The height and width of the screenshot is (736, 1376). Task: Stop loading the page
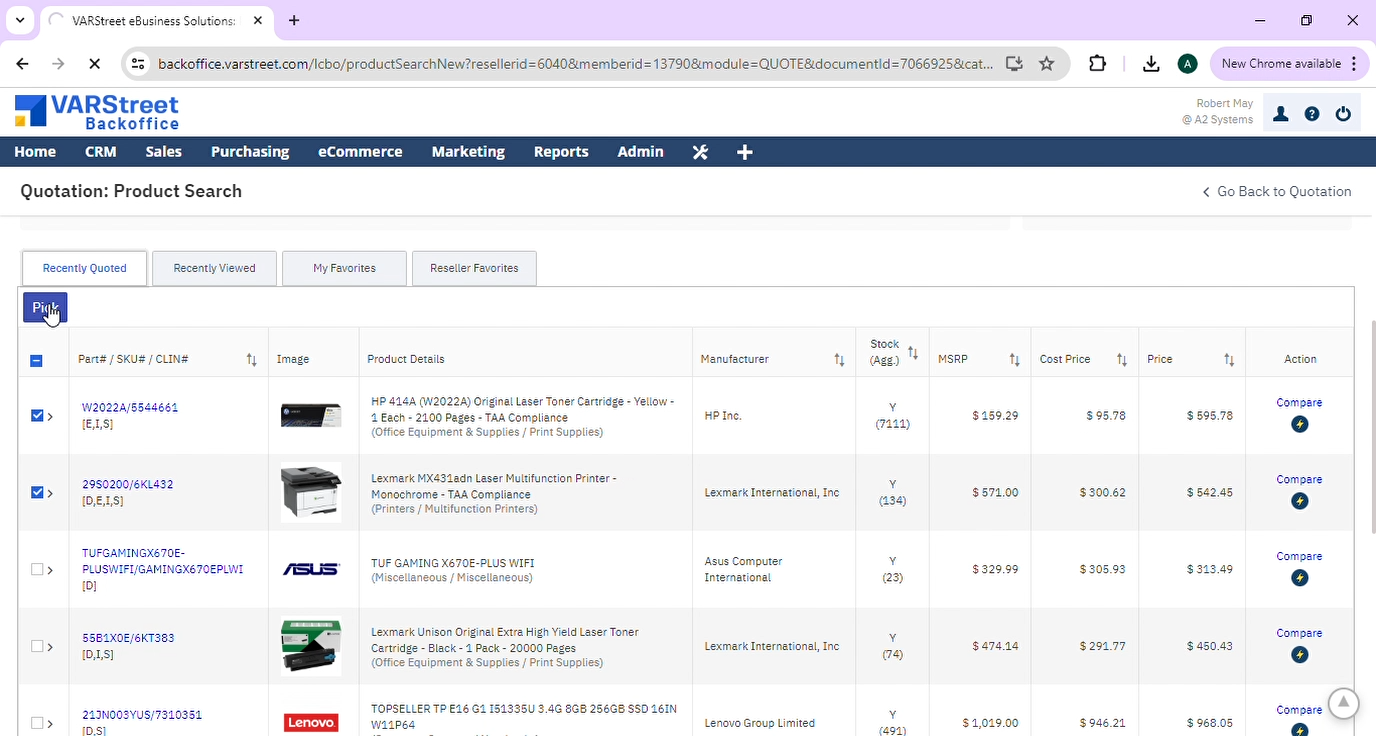coord(94,63)
